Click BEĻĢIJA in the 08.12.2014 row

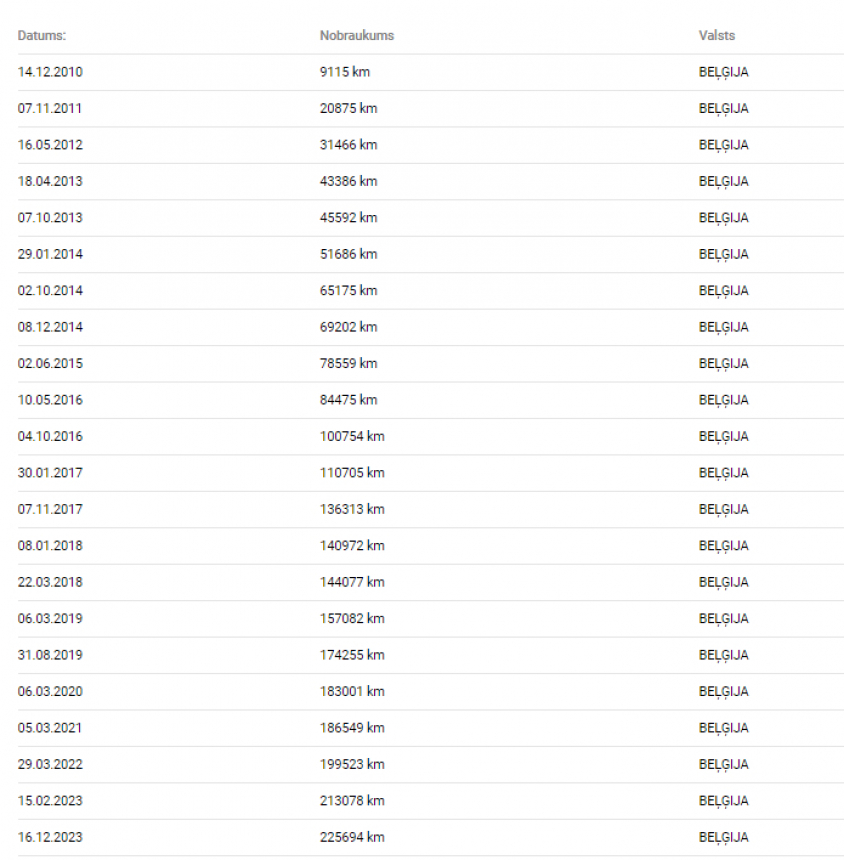click(723, 327)
